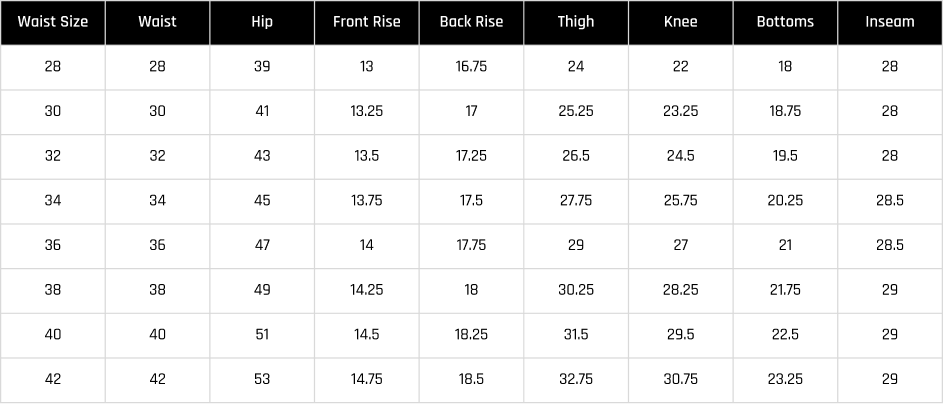Click the Front Rise header cell
This screenshot has height=404, width=943.
(x=367, y=22)
